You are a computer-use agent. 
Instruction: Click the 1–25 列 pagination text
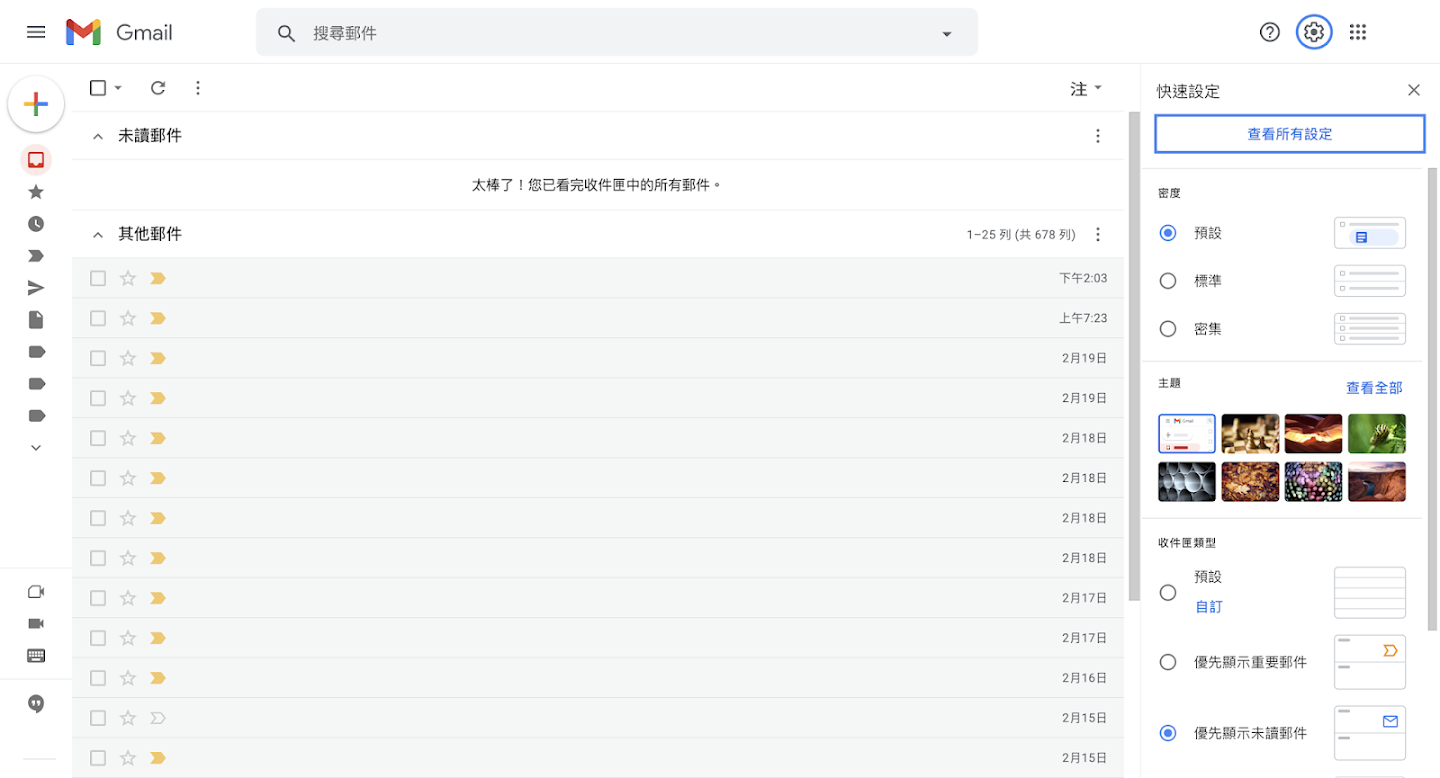(1021, 235)
